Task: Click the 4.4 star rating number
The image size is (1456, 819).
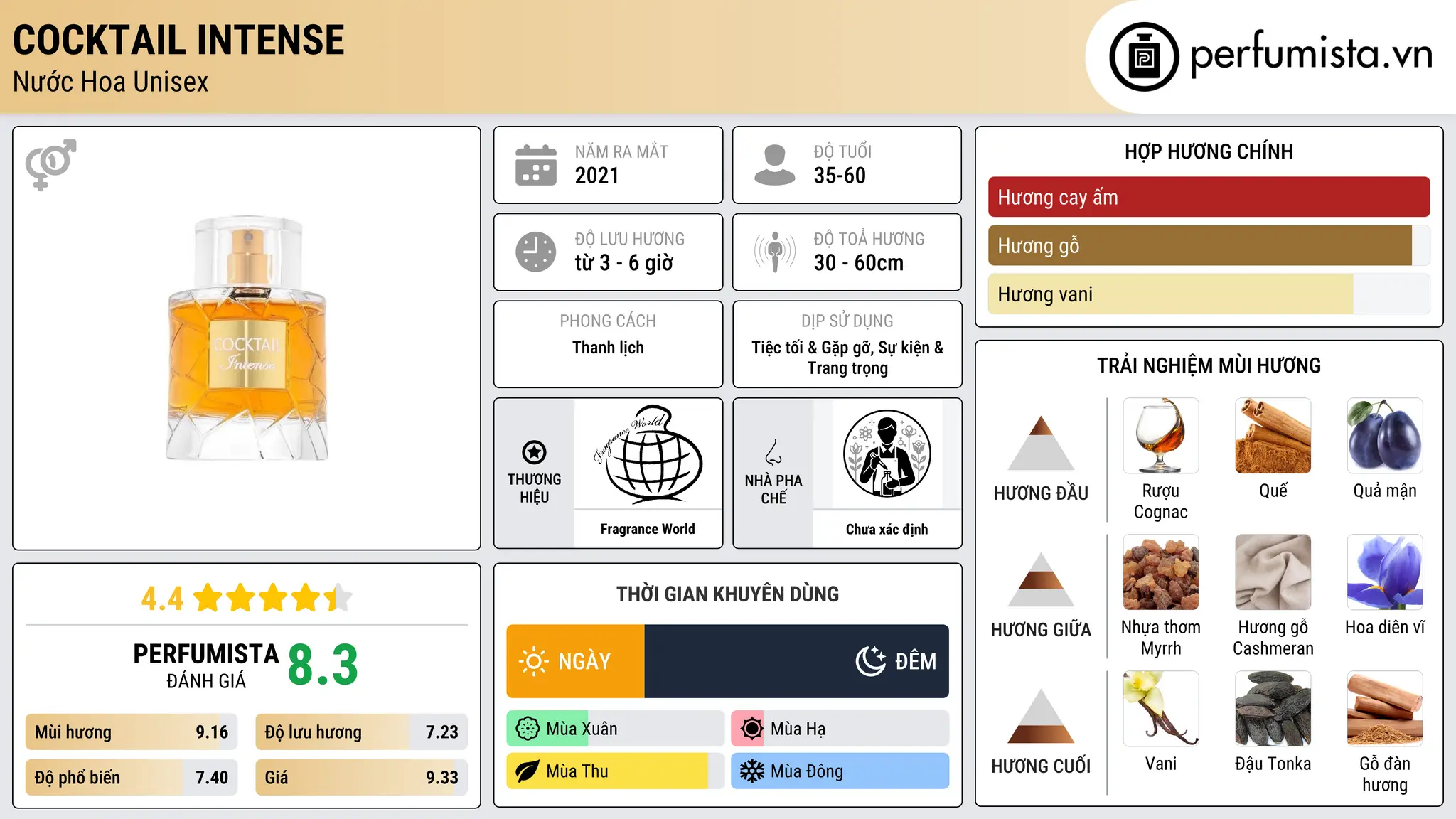Action: pyautogui.click(x=162, y=599)
